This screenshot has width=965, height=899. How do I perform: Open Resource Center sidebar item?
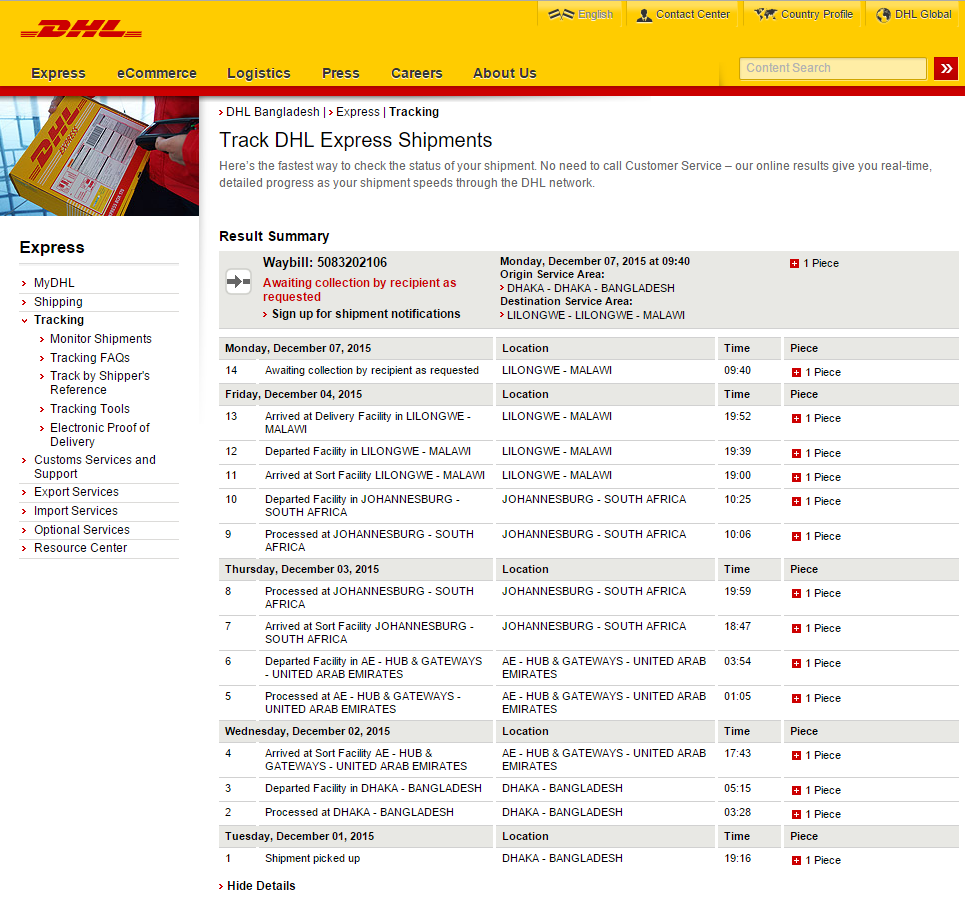point(81,548)
